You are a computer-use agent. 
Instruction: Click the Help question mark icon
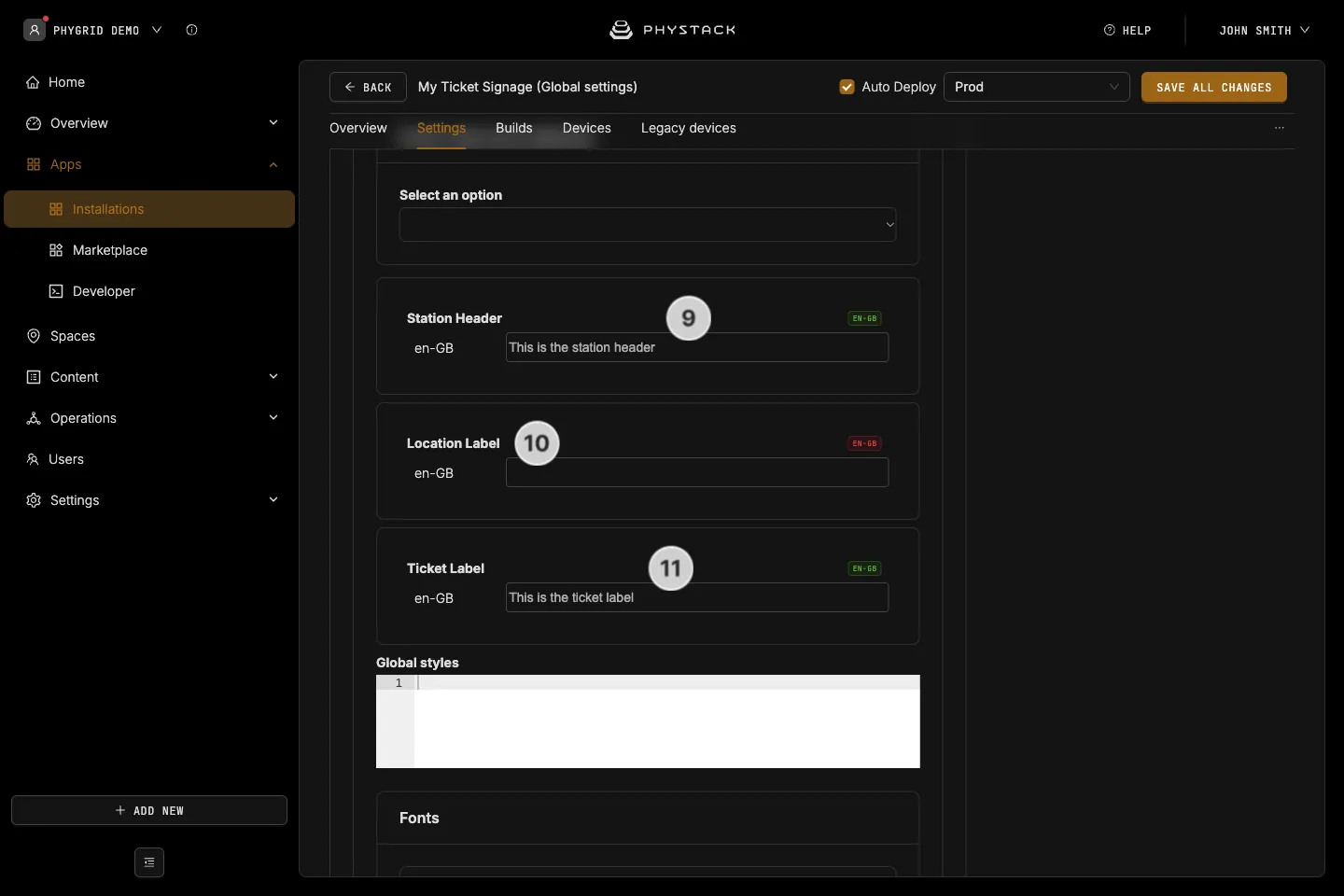tap(1110, 30)
